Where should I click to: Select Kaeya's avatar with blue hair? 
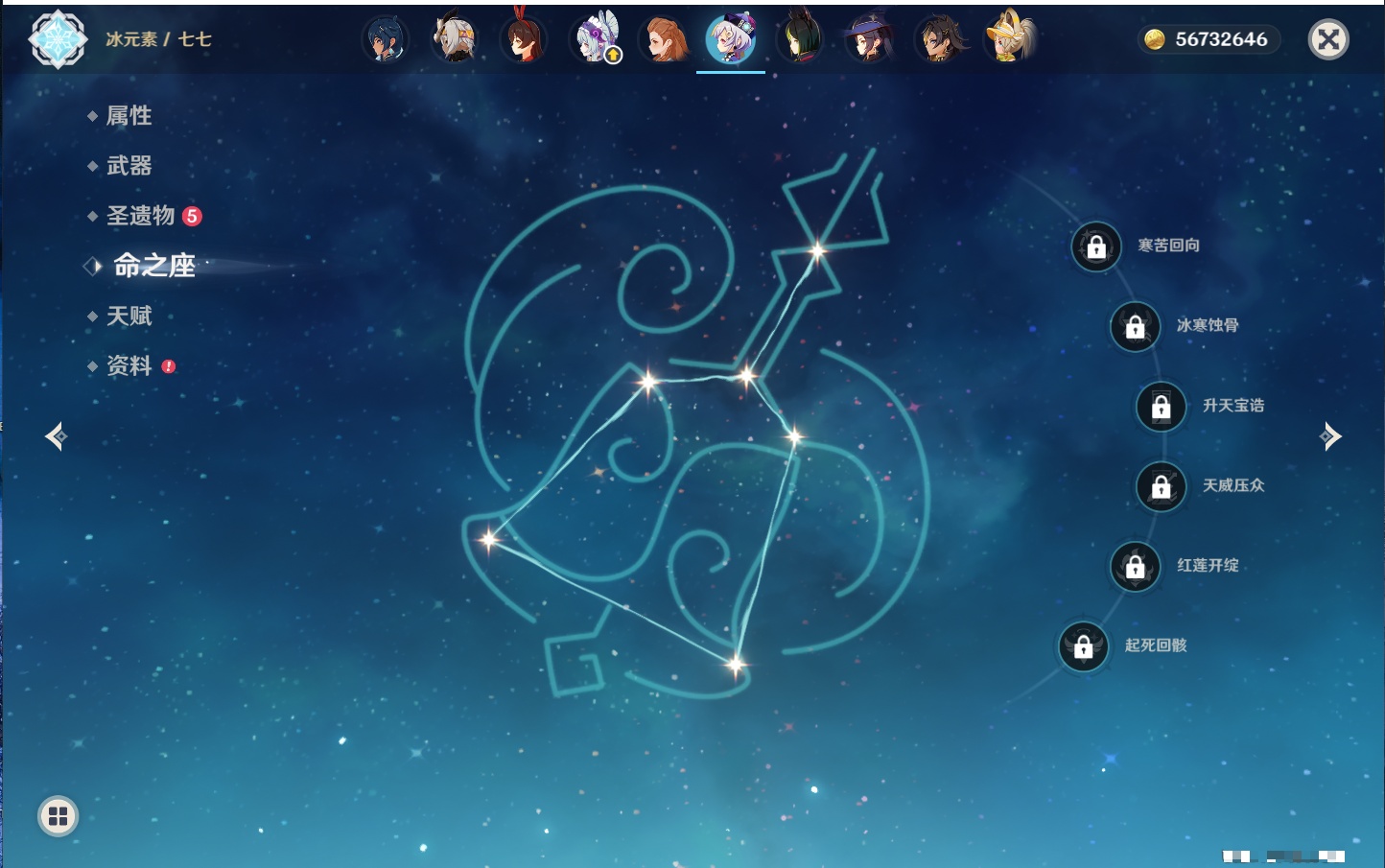click(386, 39)
